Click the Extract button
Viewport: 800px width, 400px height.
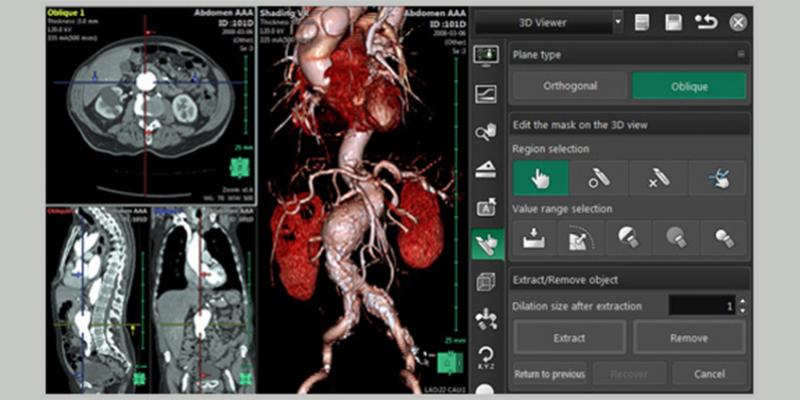(x=569, y=338)
